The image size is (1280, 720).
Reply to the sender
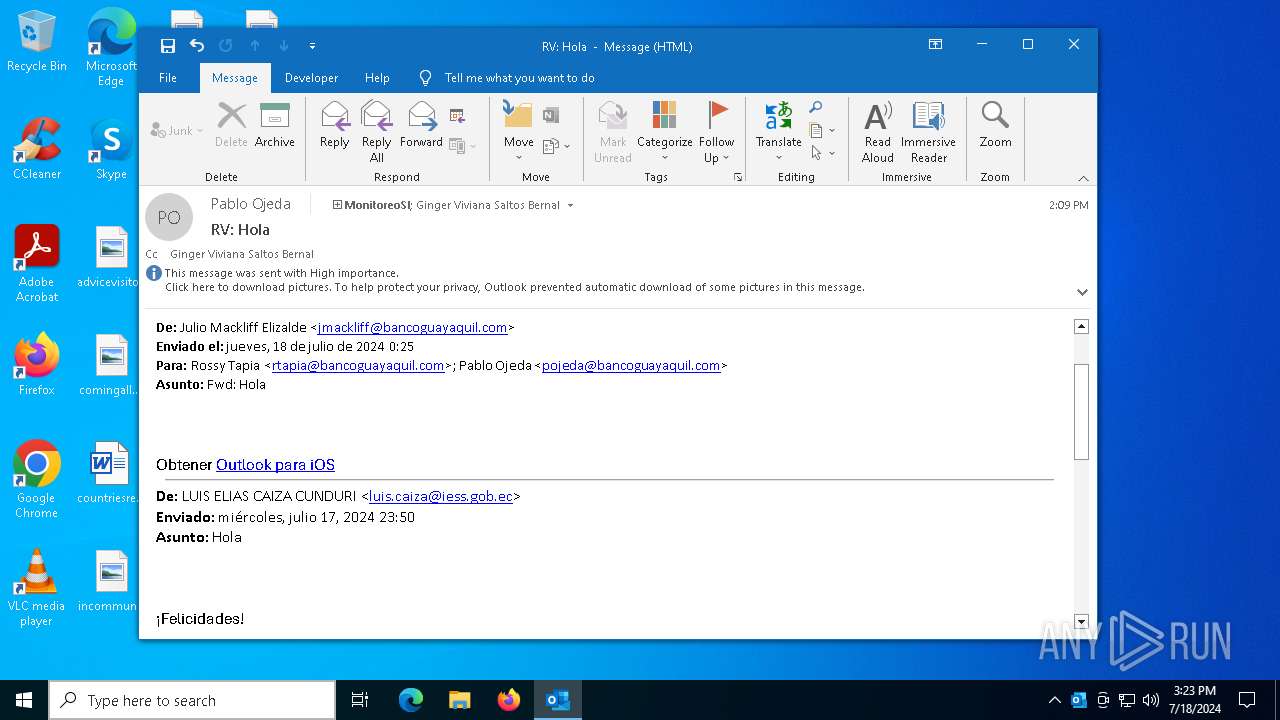[x=334, y=126]
